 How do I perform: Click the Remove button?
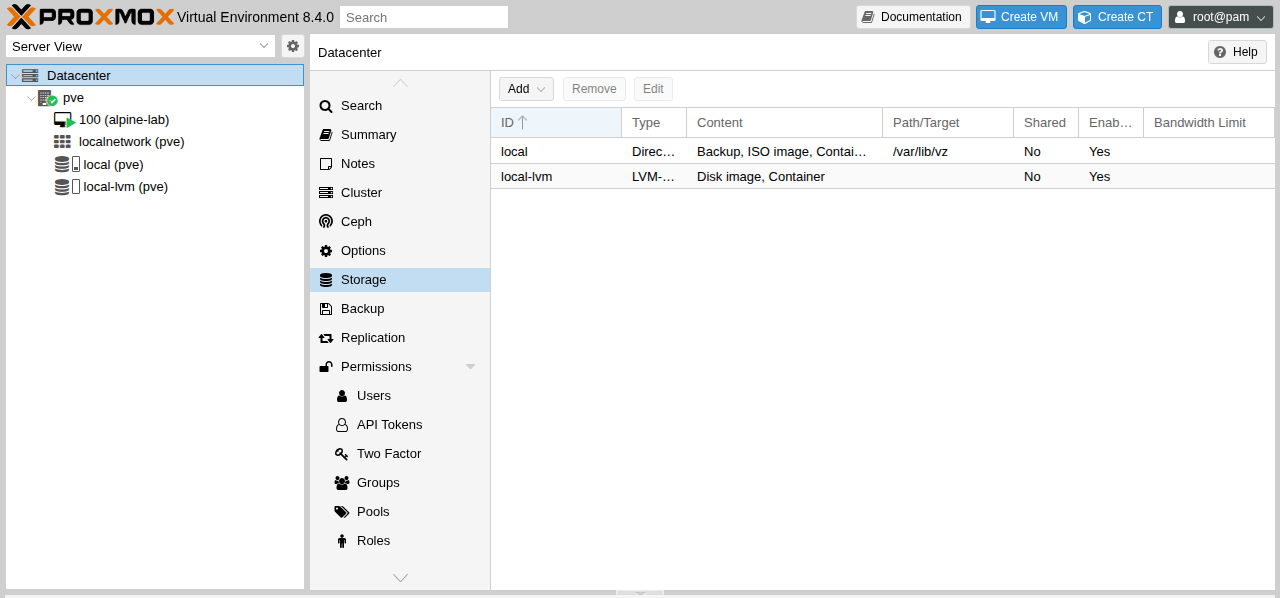point(594,89)
